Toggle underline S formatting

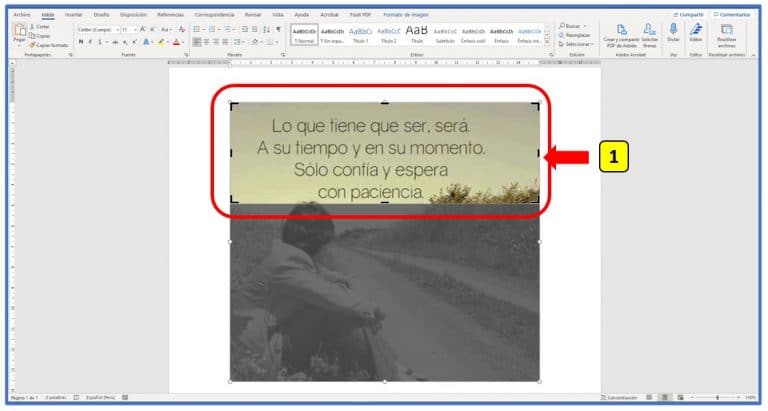point(100,43)
